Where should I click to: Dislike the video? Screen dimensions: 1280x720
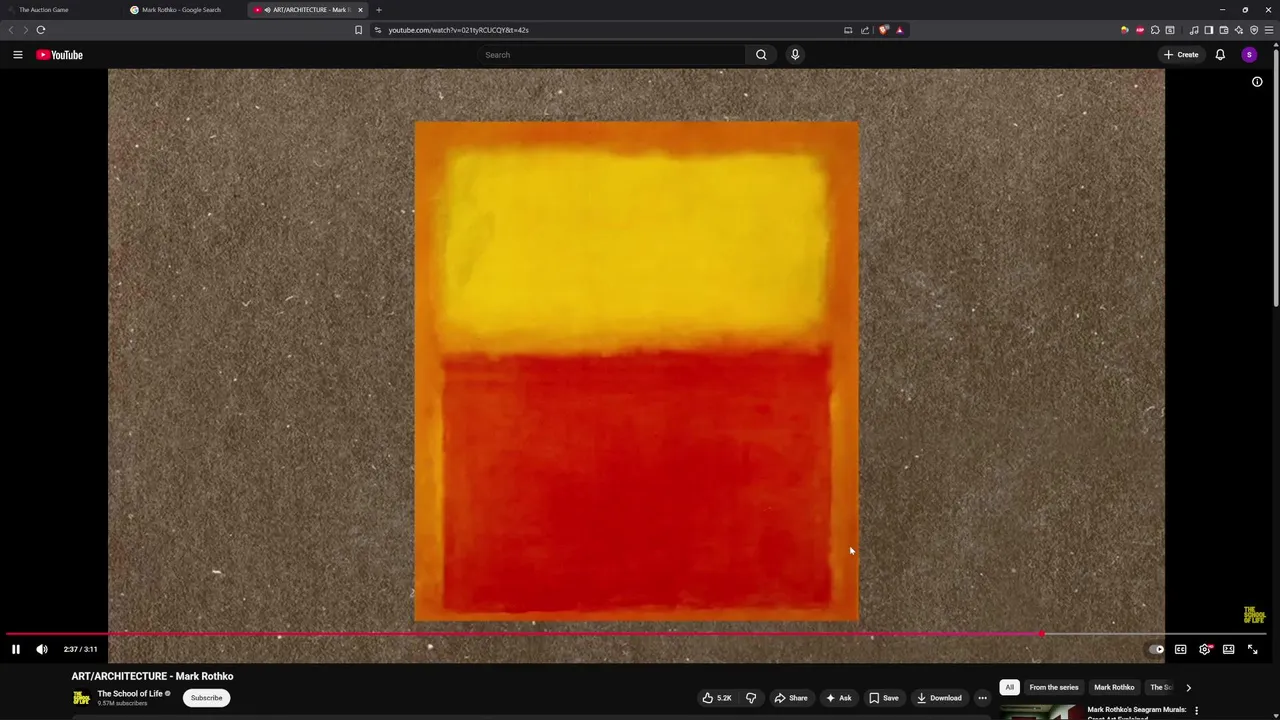[x=751, y=698]
